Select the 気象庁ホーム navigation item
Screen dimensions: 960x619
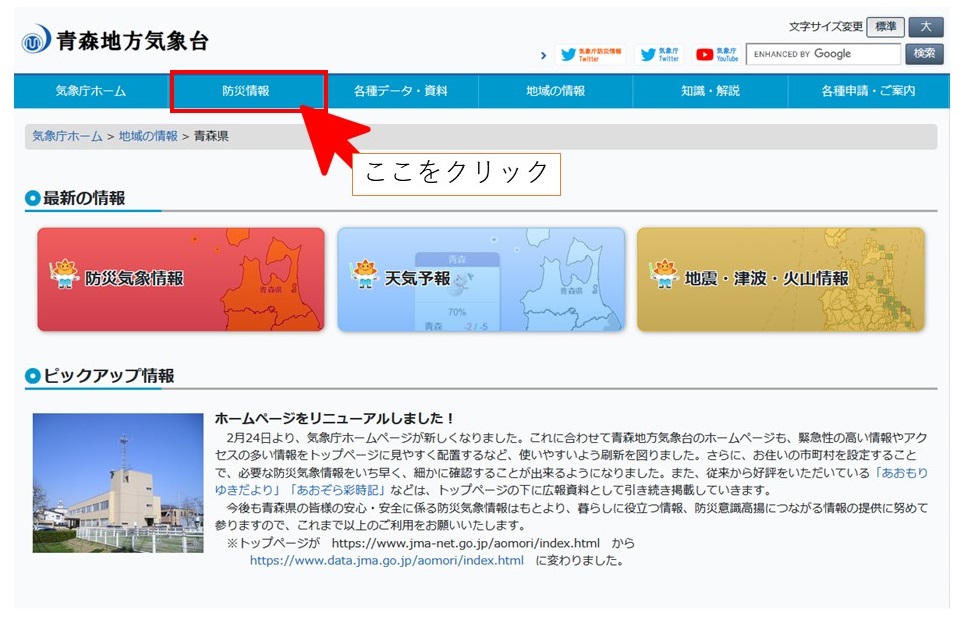click(91, 91)
